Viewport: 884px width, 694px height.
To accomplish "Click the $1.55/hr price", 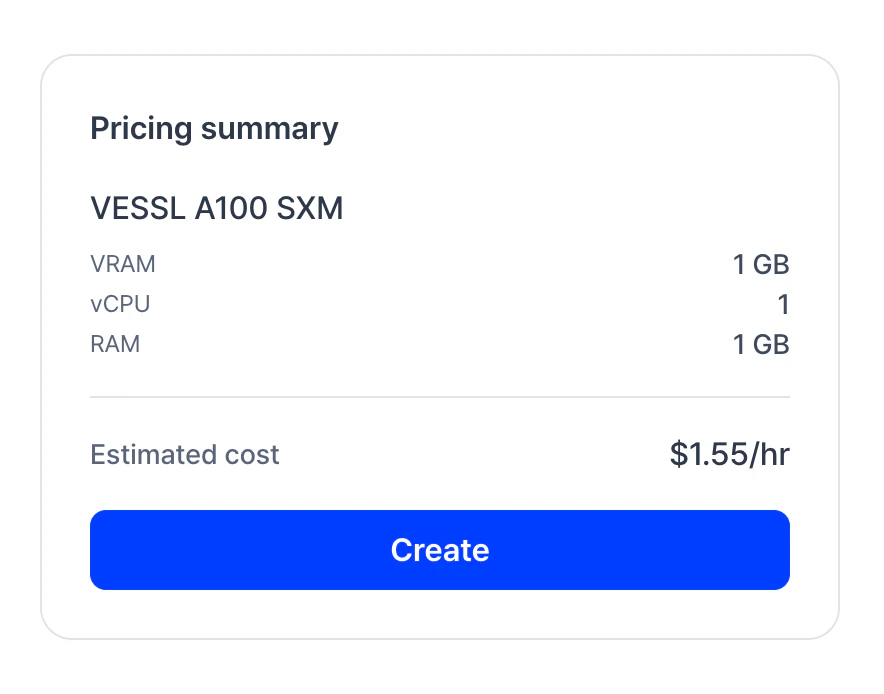I will pos(729,454).
